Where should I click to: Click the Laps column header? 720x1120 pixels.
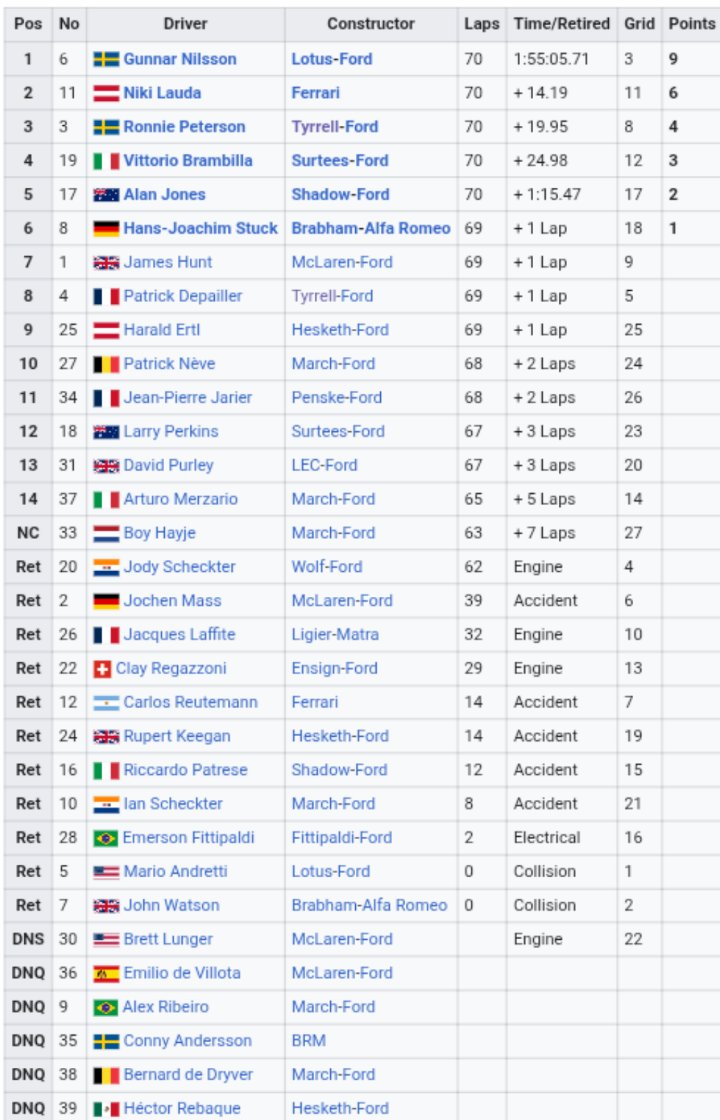[x=481, y=24]
